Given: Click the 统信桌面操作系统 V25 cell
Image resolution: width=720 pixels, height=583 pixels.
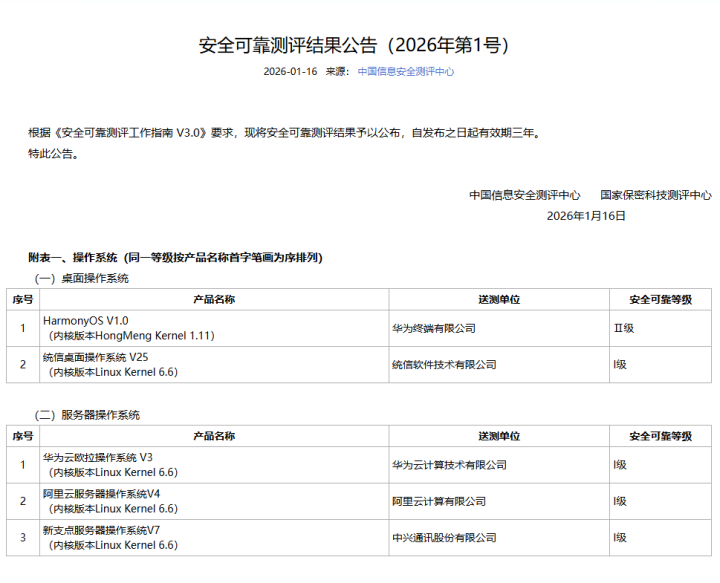Looking at the screenshot, I should tap(214, 364).
